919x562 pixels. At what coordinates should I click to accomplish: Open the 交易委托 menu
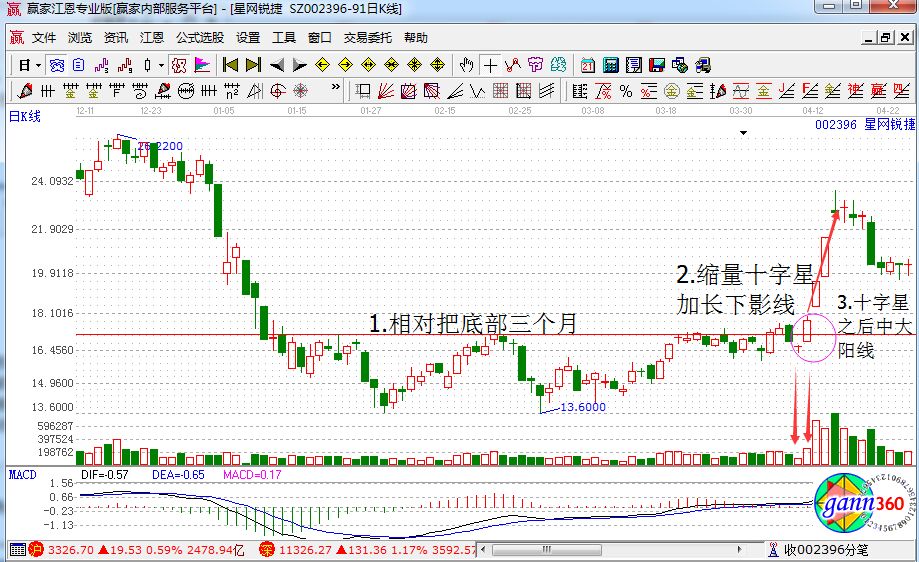click(366, 38)
